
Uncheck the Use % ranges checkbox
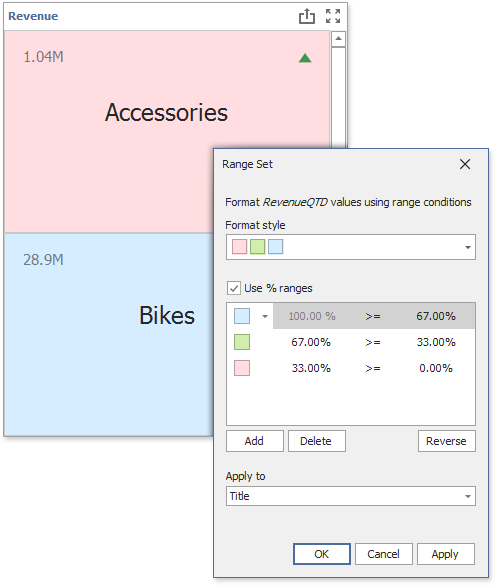(234, 288)
